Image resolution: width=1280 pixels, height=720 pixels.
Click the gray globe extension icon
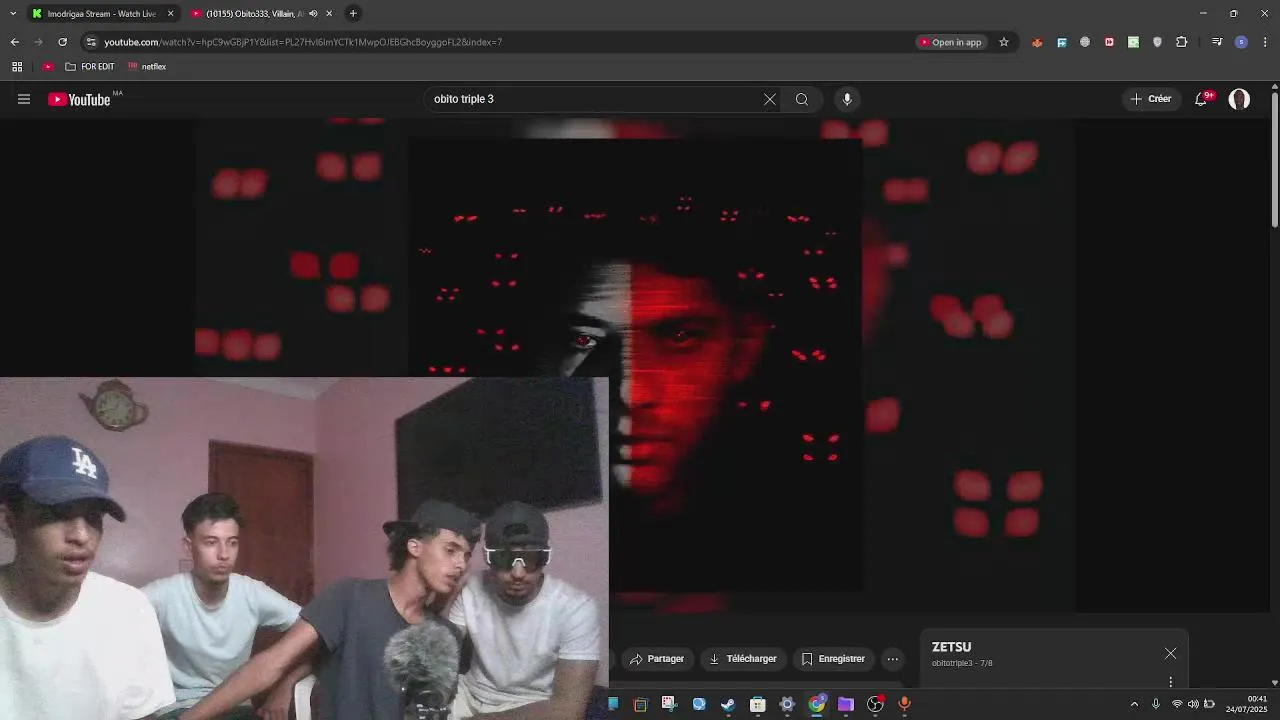coord(1085,42)
